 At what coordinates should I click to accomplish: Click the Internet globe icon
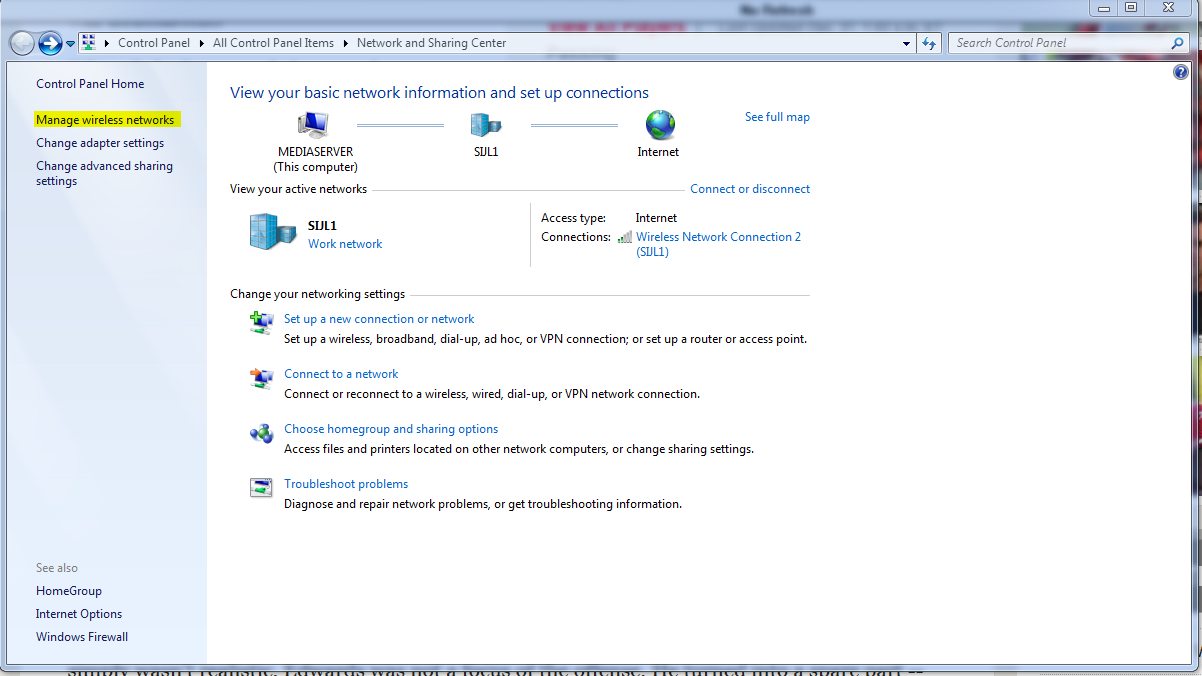point(660,125)
